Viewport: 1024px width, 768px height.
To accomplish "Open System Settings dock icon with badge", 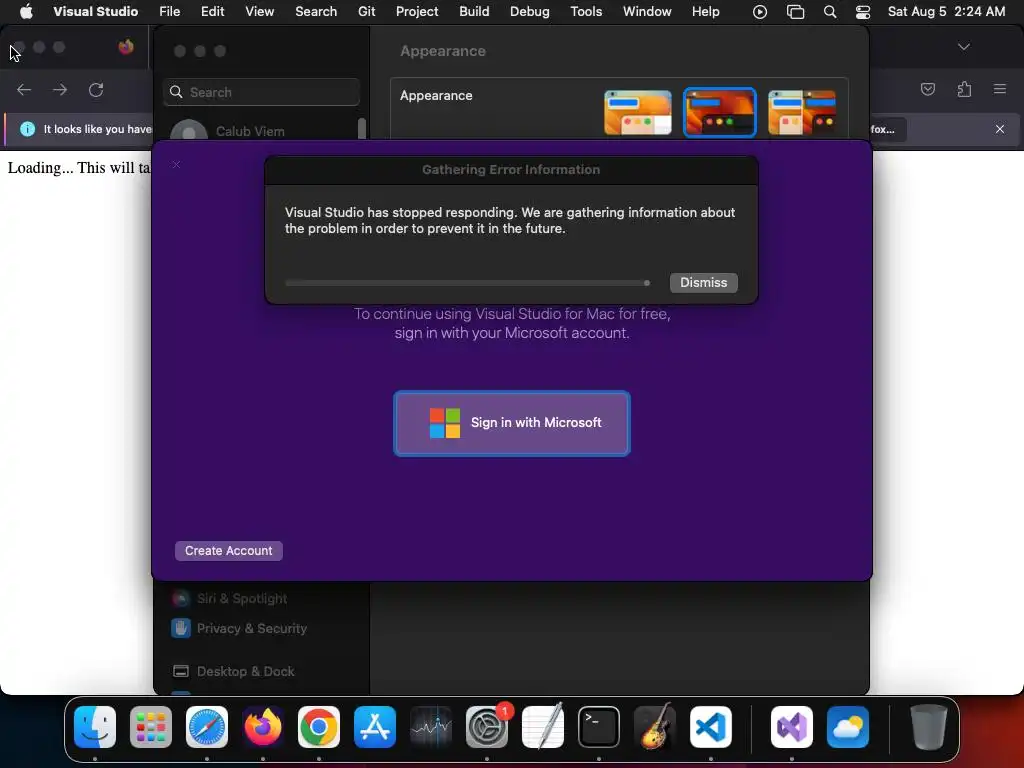I will 487,727.
